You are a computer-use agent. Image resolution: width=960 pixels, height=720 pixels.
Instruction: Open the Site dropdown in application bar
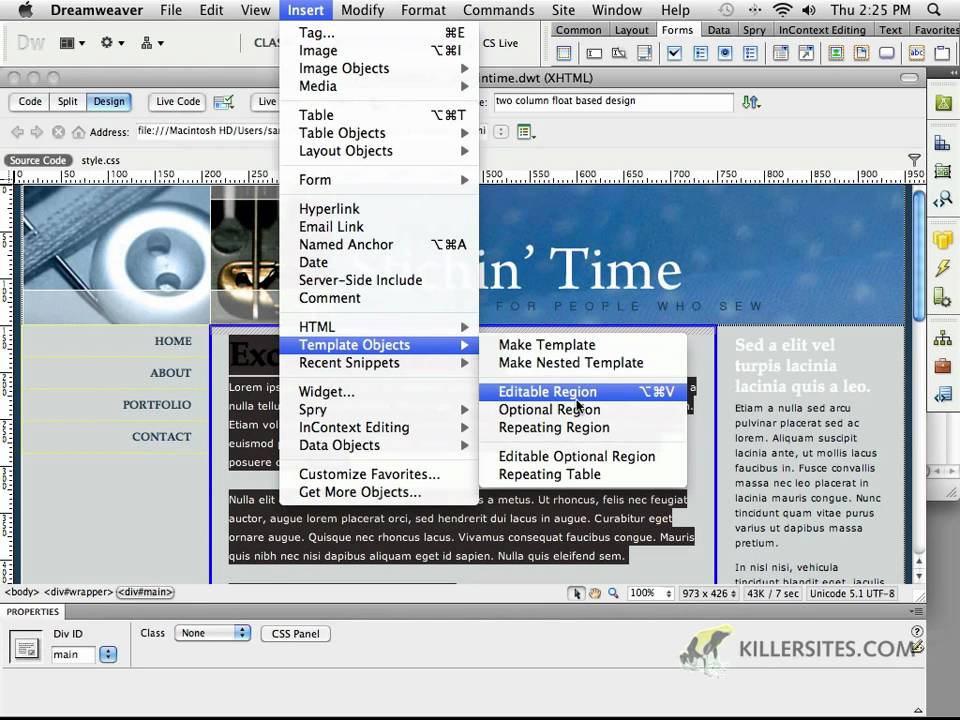point(152,43)
